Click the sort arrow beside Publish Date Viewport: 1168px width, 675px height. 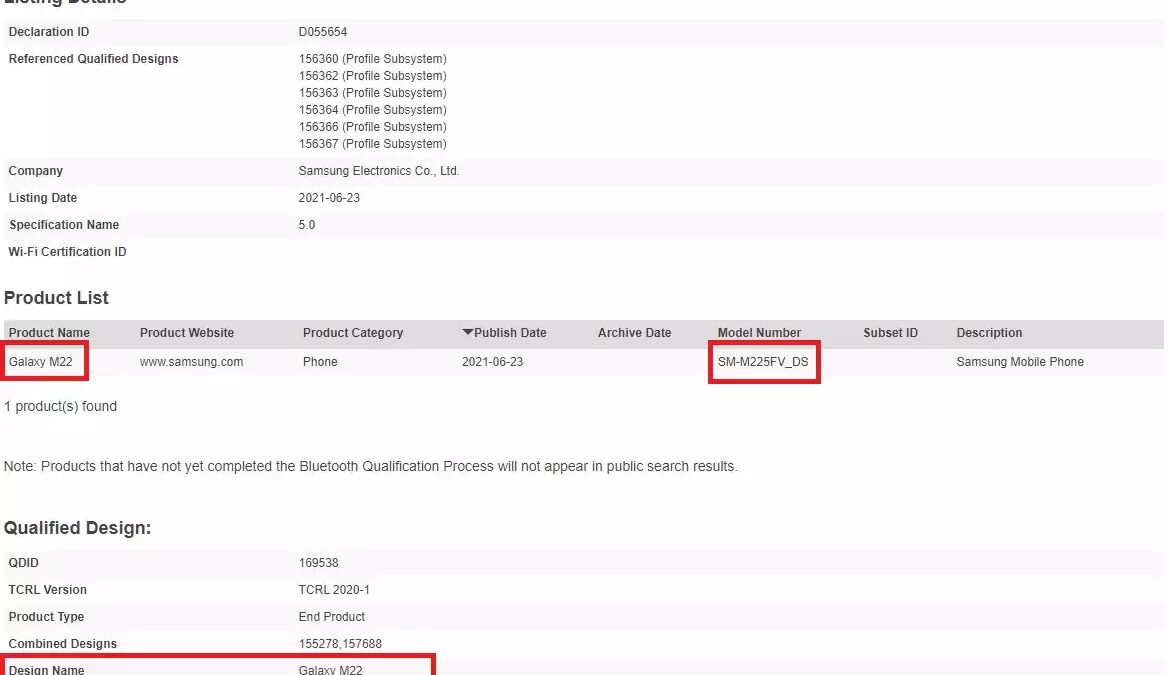click(467, 333)
